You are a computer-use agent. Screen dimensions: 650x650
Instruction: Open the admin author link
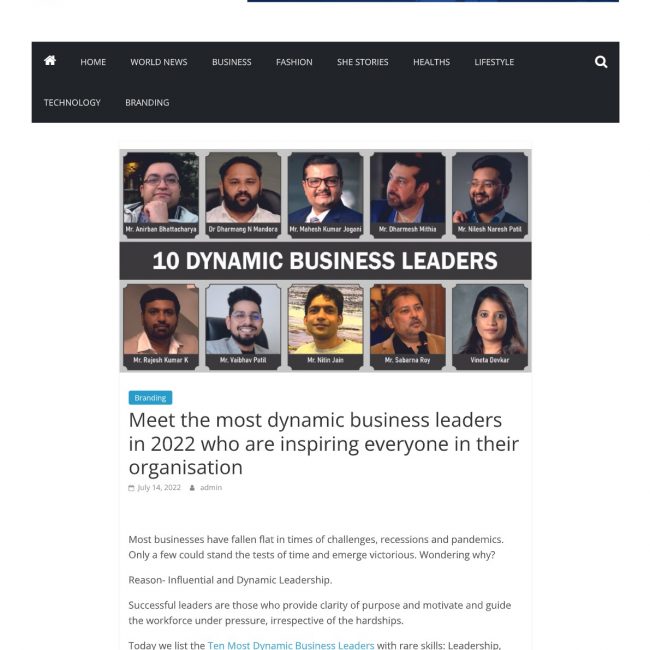[211, 488]
